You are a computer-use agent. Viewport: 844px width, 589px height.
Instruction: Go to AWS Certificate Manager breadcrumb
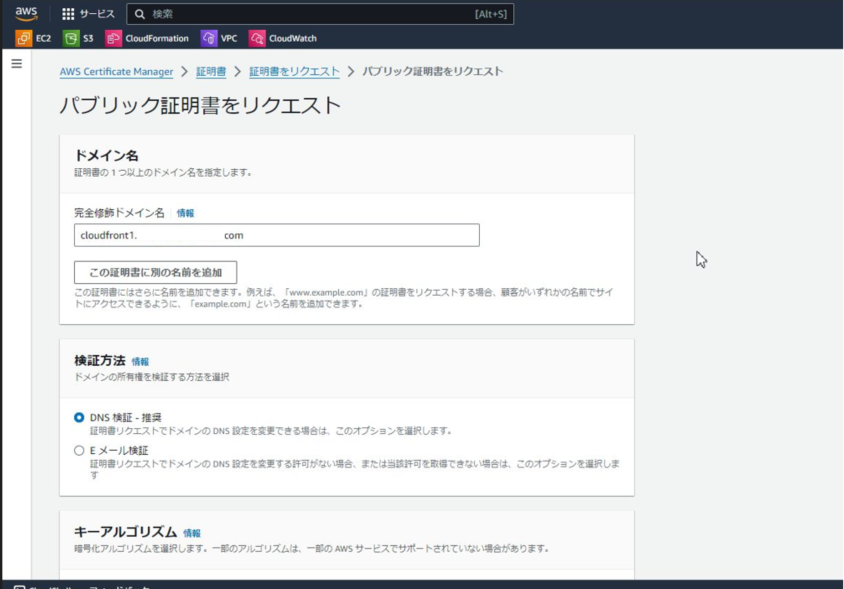(116, 72)
